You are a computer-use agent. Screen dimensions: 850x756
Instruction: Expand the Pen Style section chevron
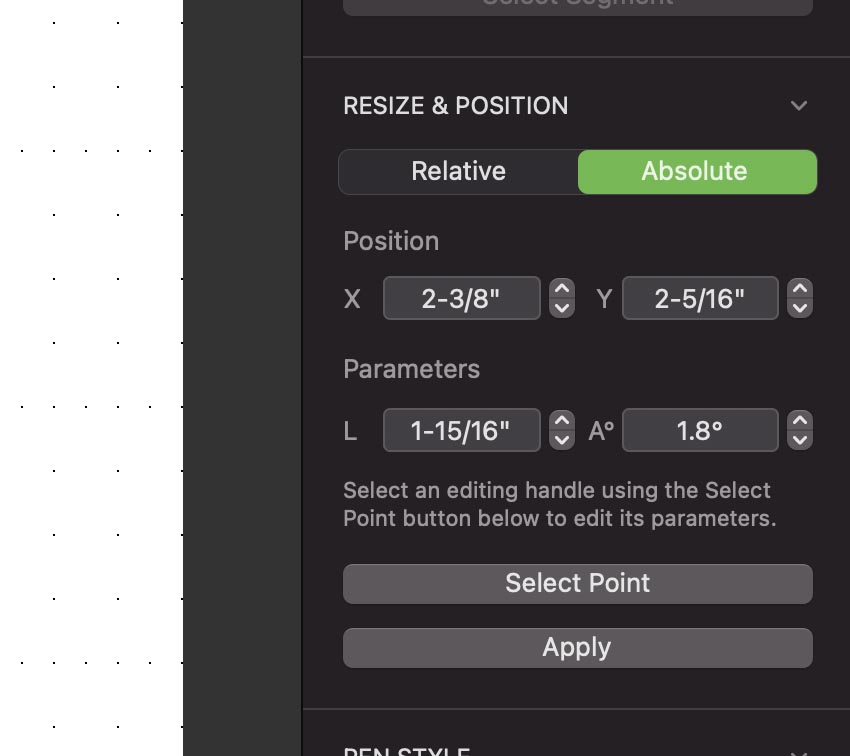point(798,752)
